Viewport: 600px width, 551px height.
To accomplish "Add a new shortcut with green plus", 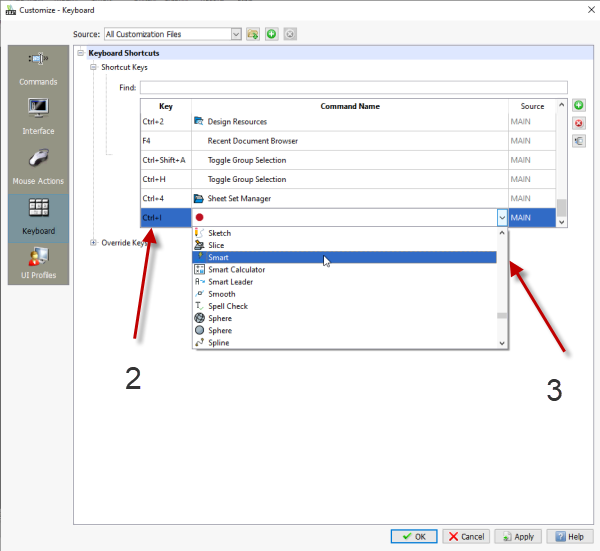I will coord(579,105).
